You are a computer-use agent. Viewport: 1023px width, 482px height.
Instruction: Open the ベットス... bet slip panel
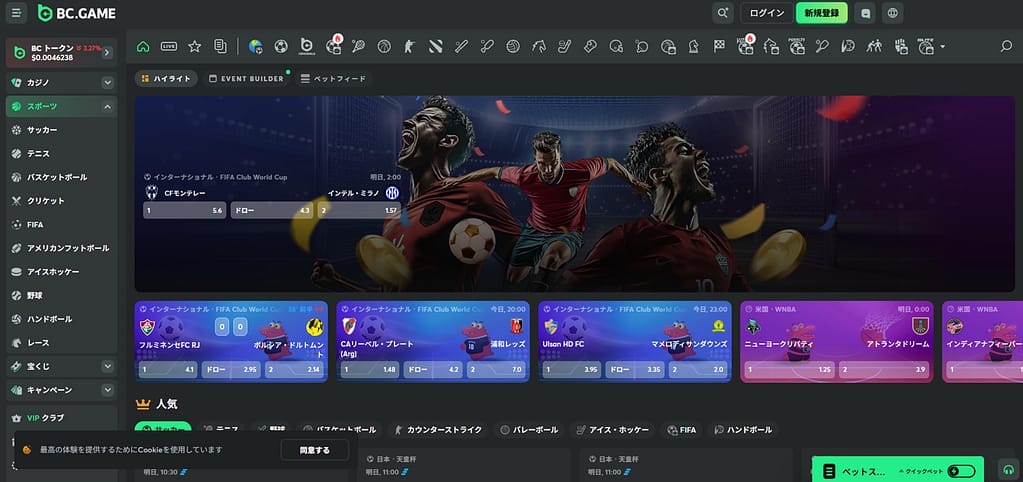[x=898, y=470]
